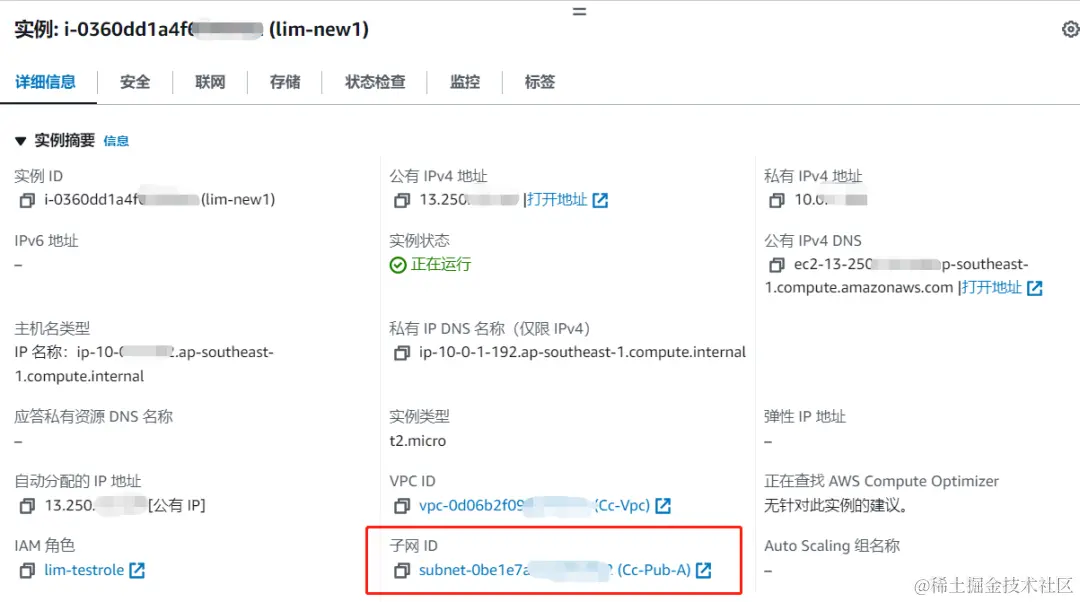Copy the 私有 IP DNS 名称

click(x=402, y=353)
